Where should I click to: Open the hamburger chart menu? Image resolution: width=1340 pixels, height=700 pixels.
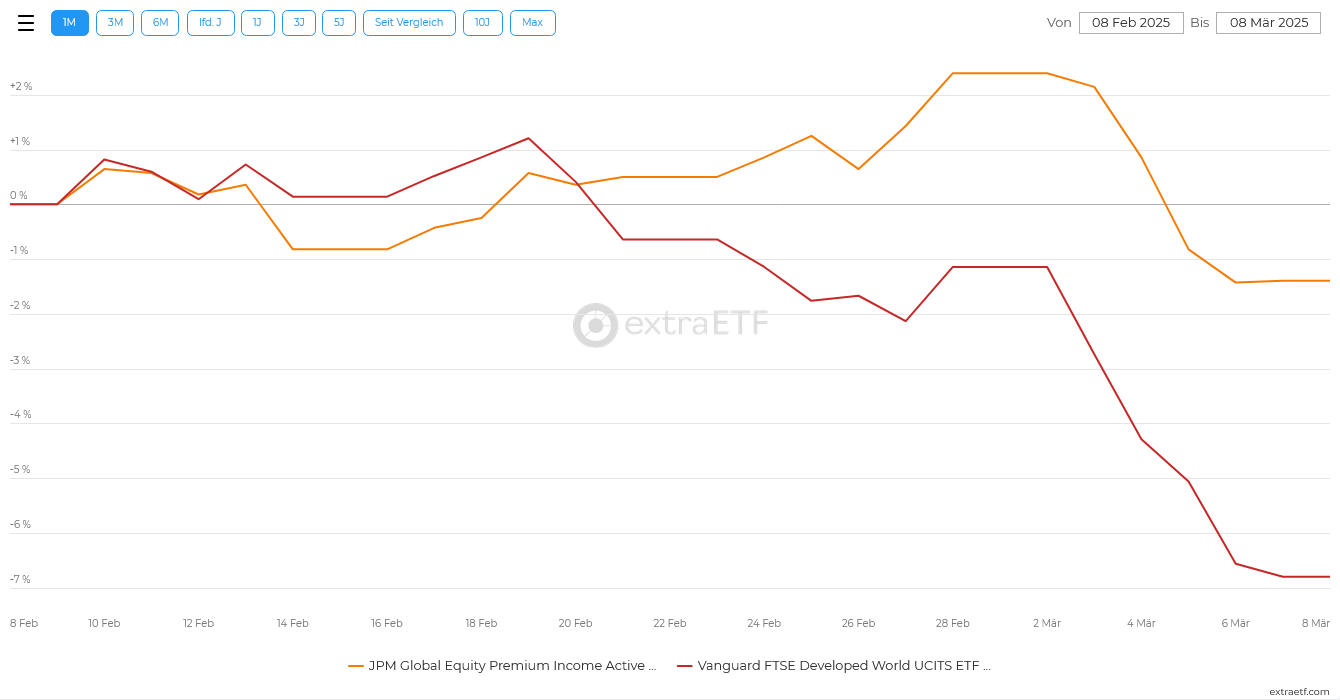[x=26, y=23]
